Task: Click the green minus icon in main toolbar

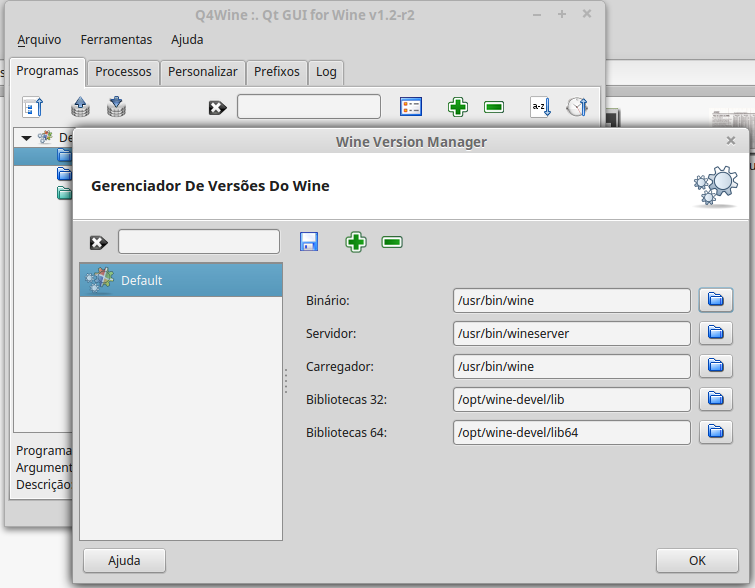Action: tap(494, 107)
